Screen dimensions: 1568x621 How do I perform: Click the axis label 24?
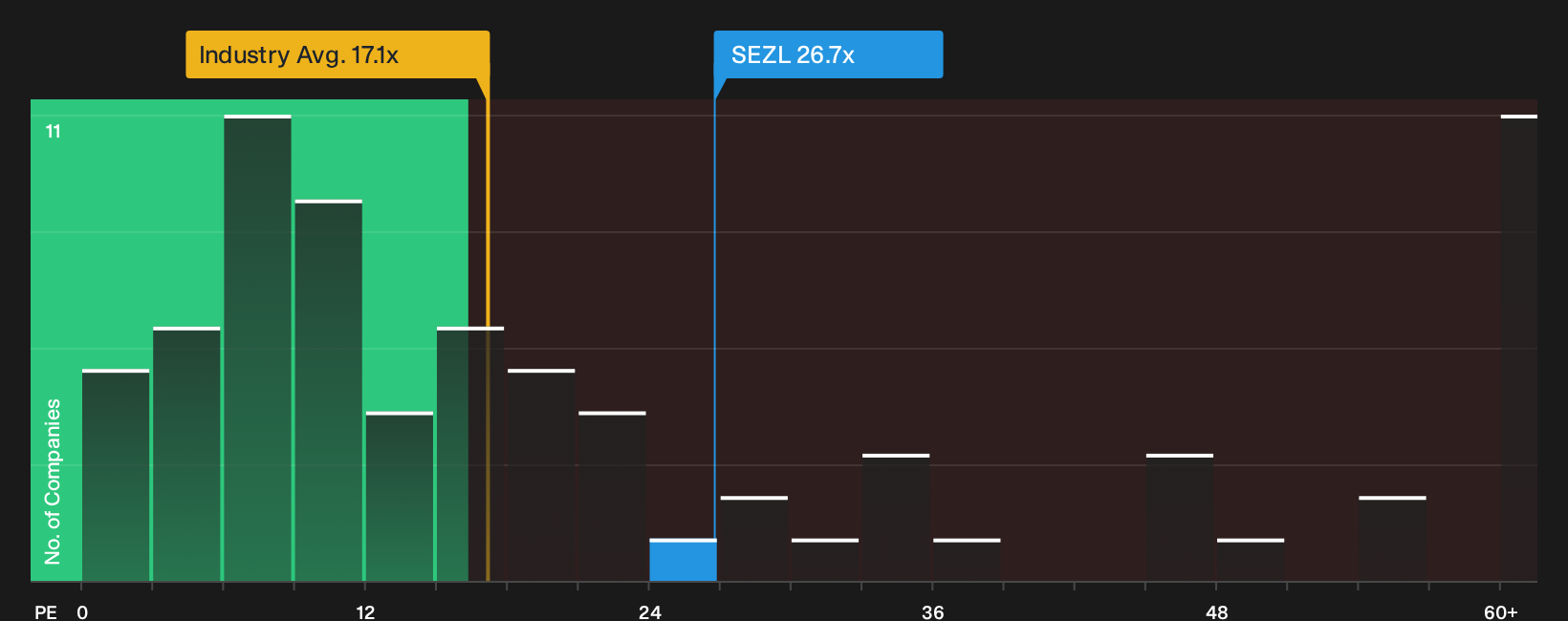coord(649,611)
